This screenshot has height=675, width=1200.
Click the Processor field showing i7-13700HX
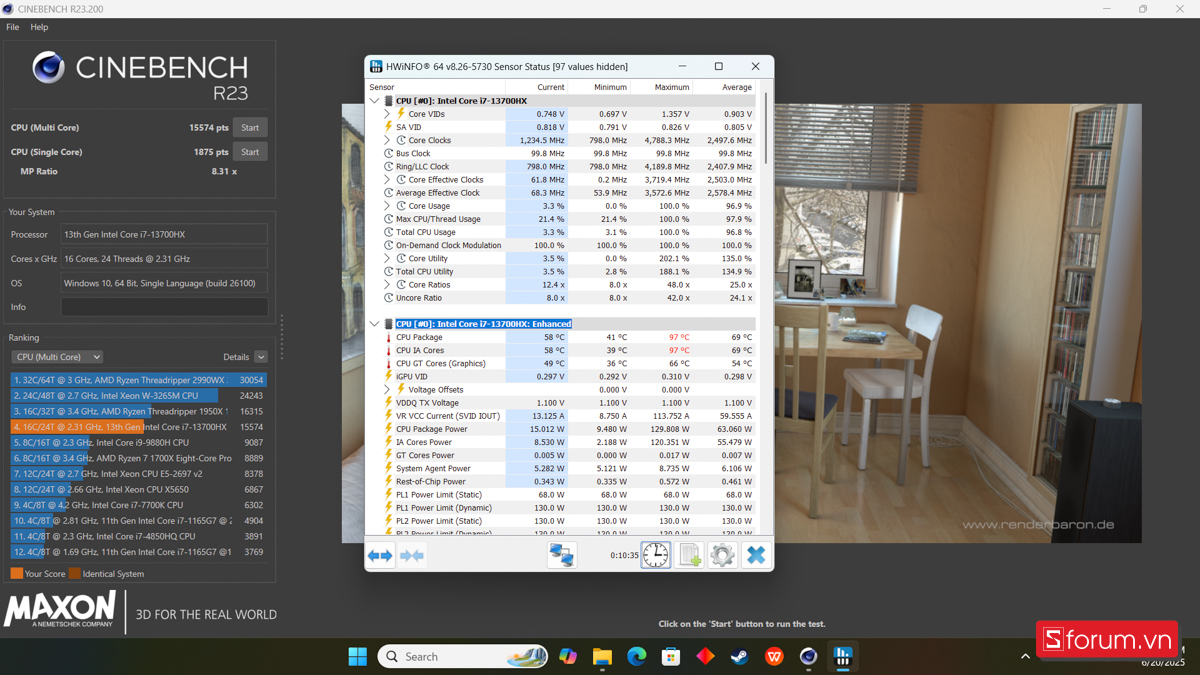[164, 234]
